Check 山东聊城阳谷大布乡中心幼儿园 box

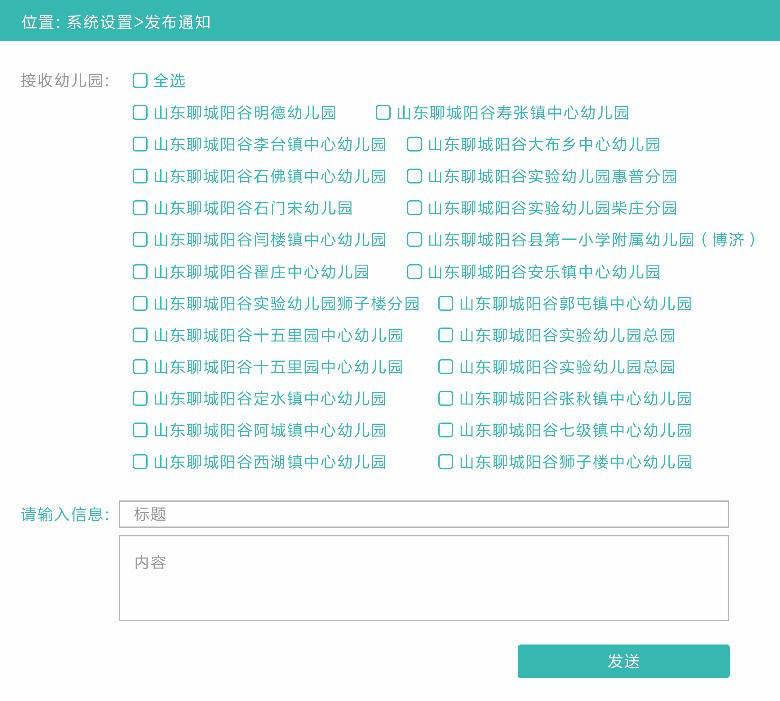(414, 144)
